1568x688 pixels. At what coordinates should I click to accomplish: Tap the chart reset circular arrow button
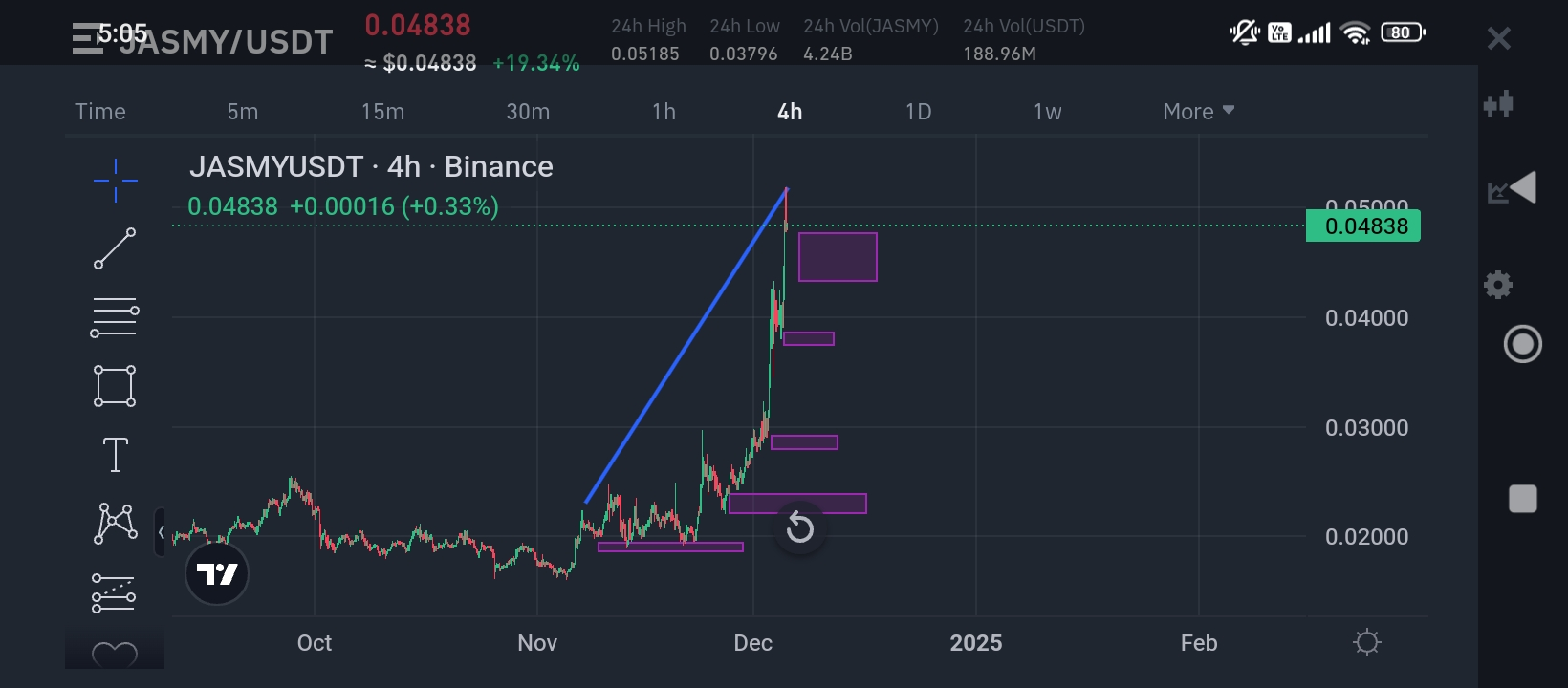800,528
